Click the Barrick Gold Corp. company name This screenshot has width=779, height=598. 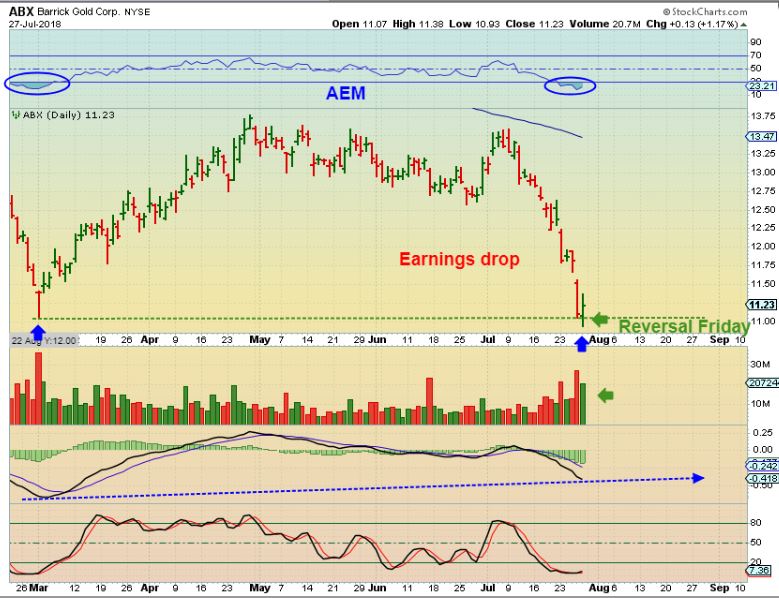pos(78,12)
